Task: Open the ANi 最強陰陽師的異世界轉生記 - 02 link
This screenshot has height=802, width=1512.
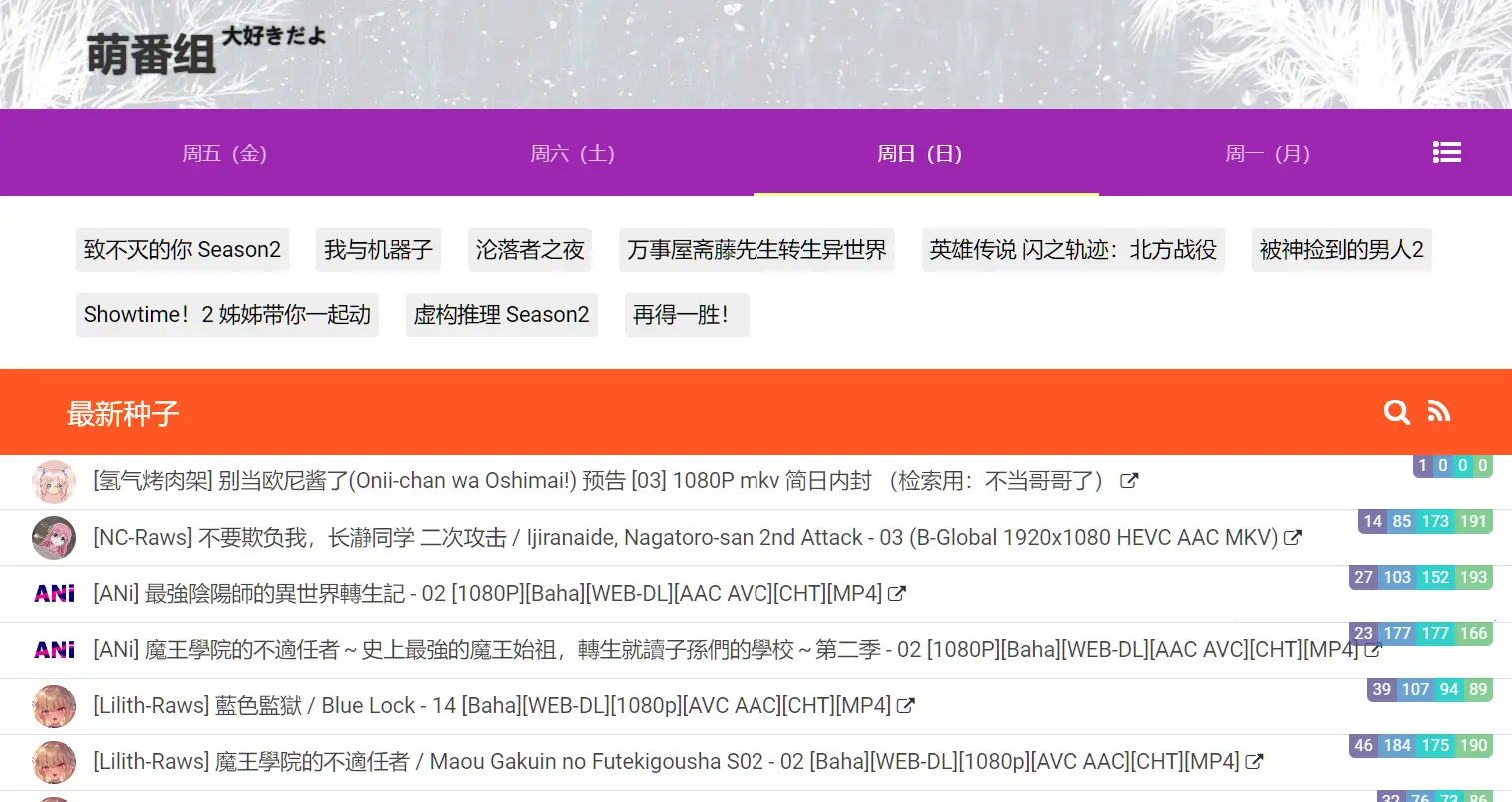Action: pos(488,594)
